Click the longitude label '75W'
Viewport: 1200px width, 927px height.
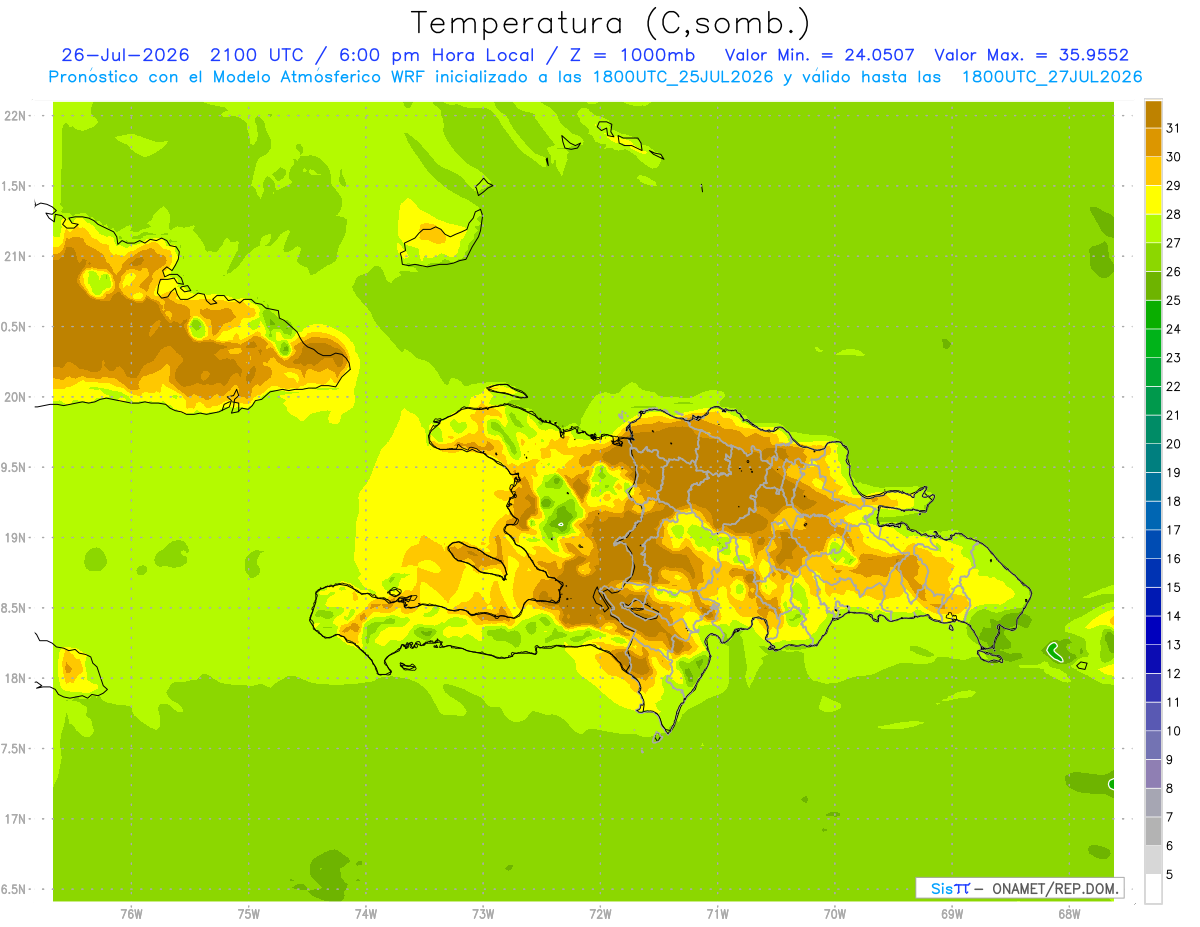[x=248, y=913]
